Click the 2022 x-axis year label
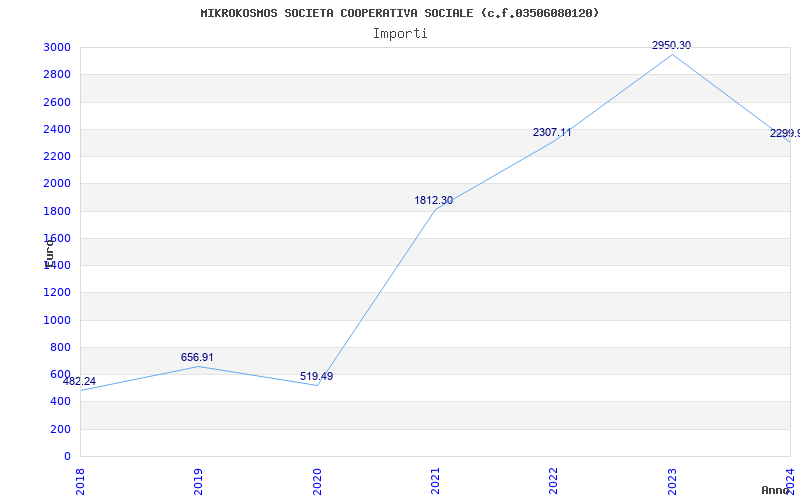This screenshot has width=800, height=500. pyautogui.click(x=554, y=482)
